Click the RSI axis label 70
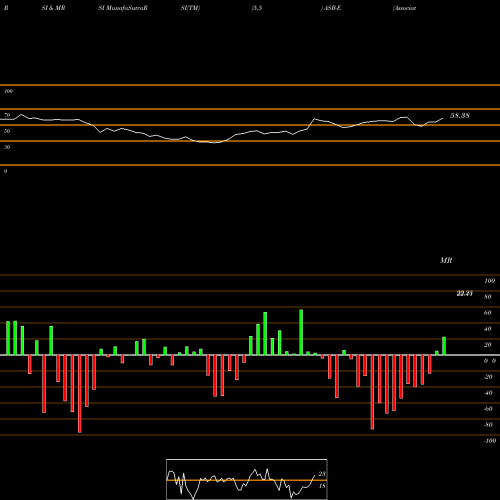This screenshot has width=500, height=500. click(7, 115)
